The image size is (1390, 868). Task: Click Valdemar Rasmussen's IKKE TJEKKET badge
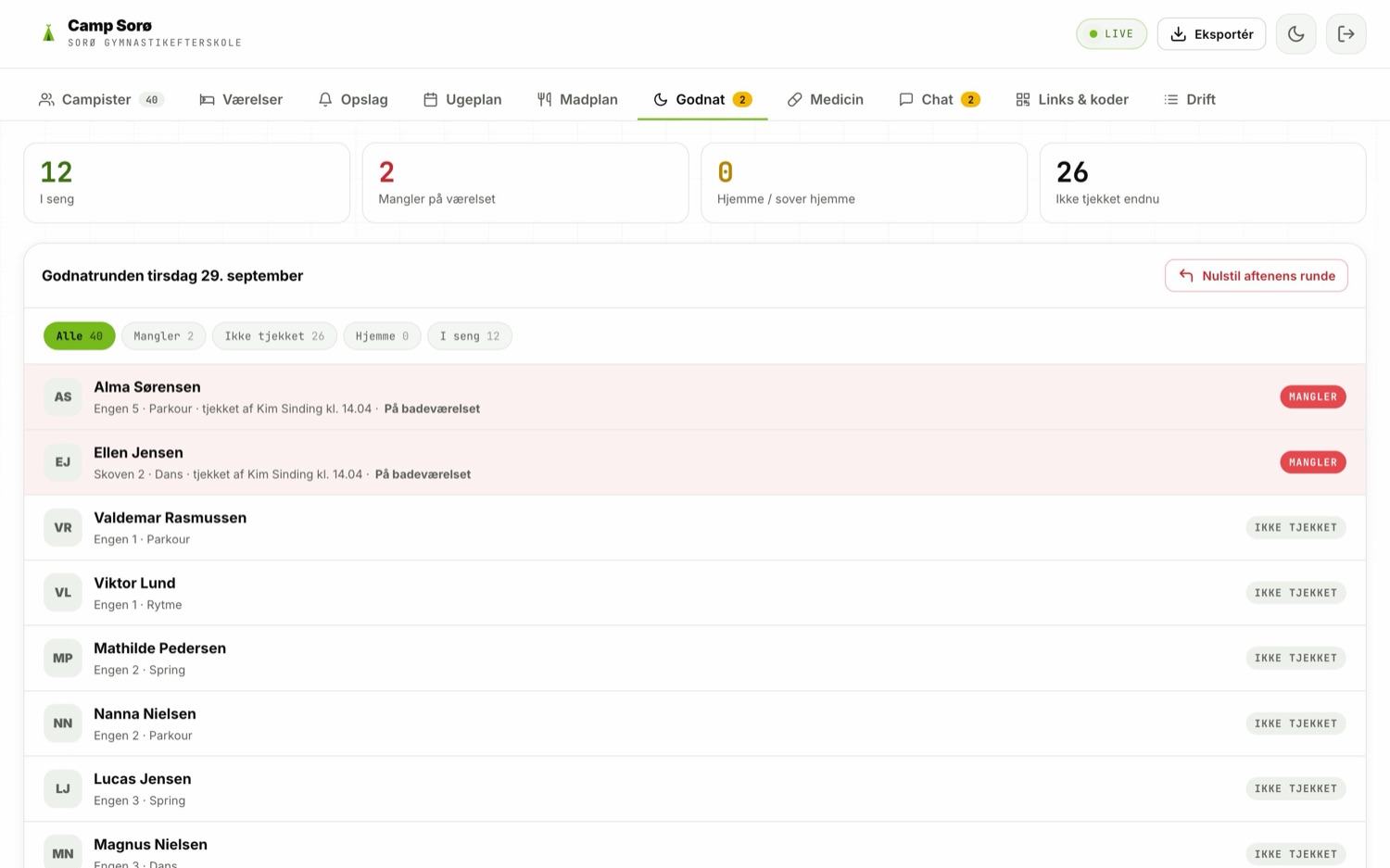(x=1295, y=527)
